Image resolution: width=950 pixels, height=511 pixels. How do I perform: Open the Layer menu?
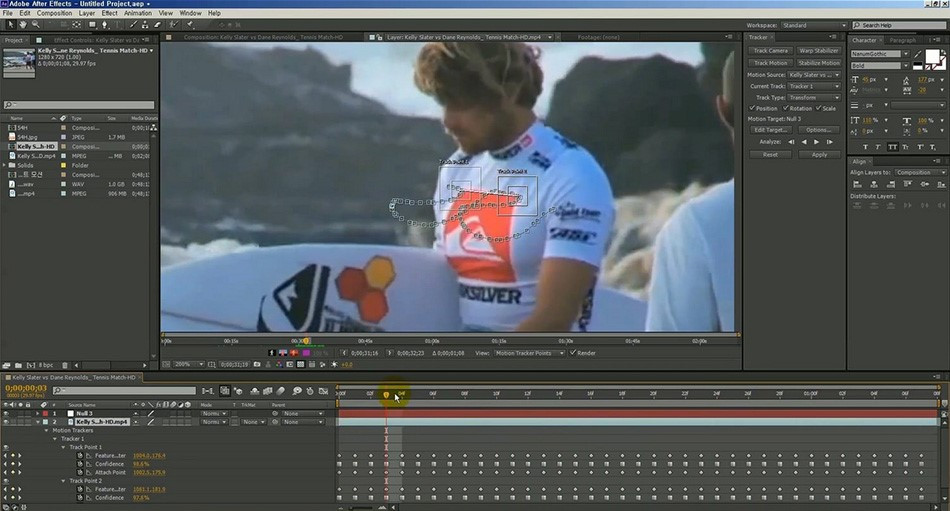pos(87,13)
